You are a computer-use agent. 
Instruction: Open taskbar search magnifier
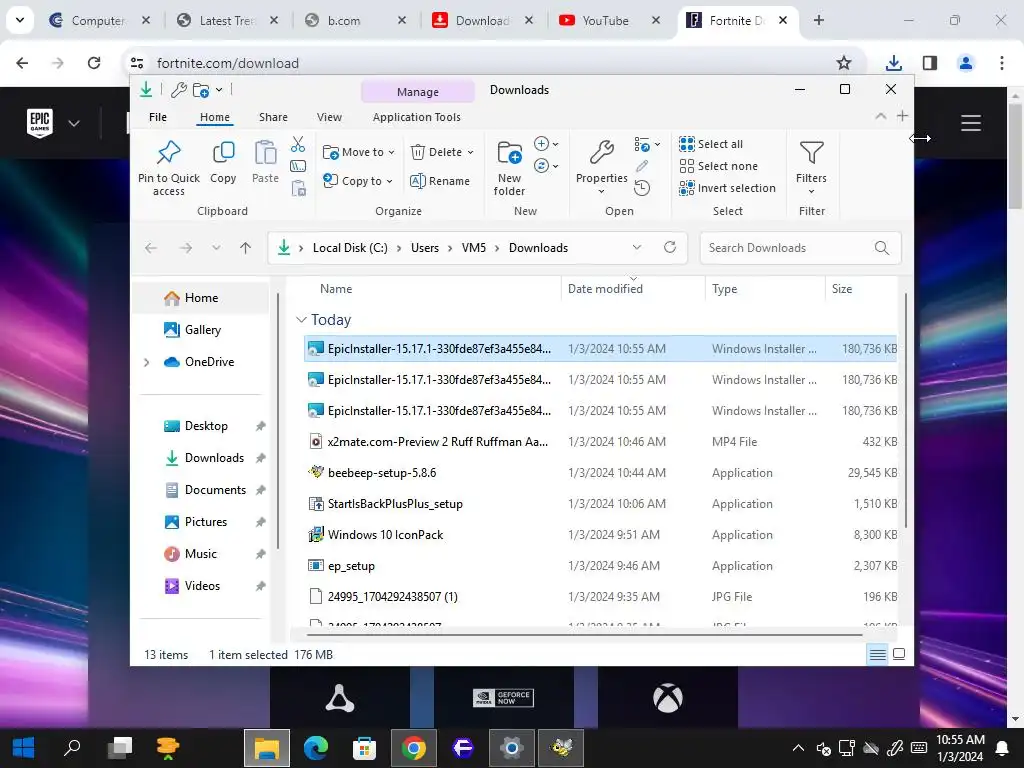point(72,747)
